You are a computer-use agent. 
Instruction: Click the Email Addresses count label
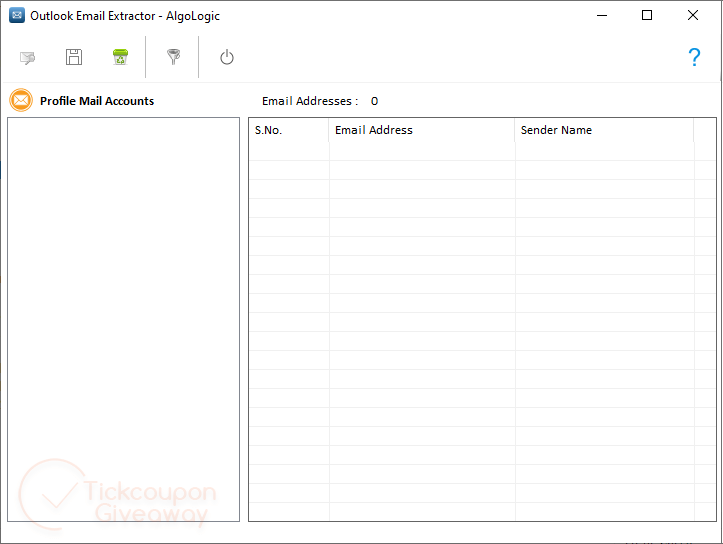coord(310,101)
